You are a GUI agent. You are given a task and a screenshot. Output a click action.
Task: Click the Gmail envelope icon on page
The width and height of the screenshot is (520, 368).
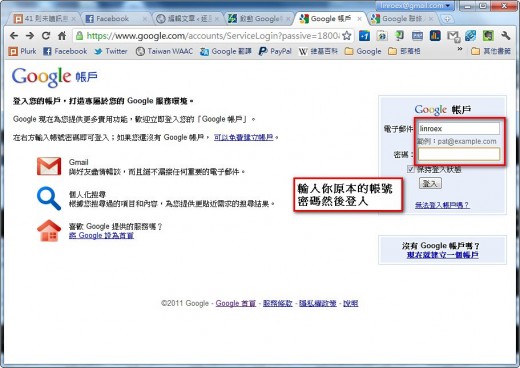[x=49, y=166]
